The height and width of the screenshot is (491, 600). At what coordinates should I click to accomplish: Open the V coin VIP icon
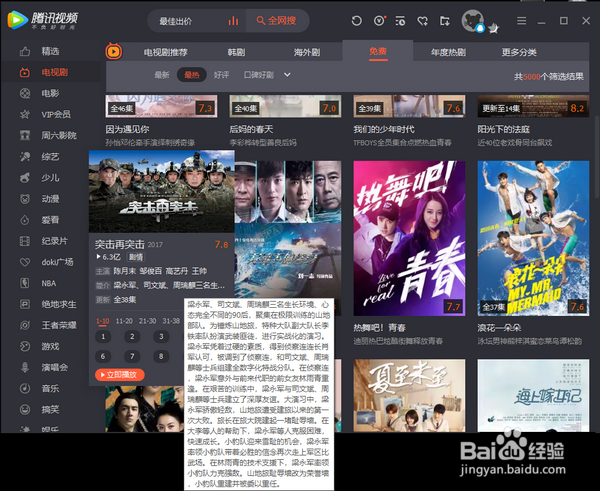coord(379,21)
